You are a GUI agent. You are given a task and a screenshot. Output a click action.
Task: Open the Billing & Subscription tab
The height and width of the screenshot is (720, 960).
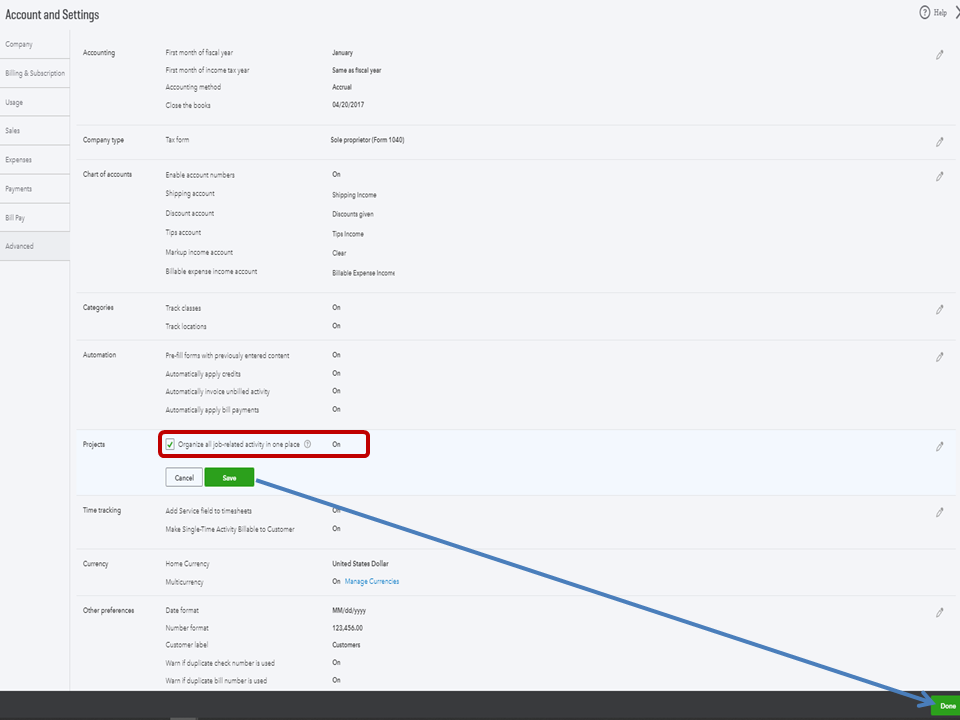[x=35, y=73]
